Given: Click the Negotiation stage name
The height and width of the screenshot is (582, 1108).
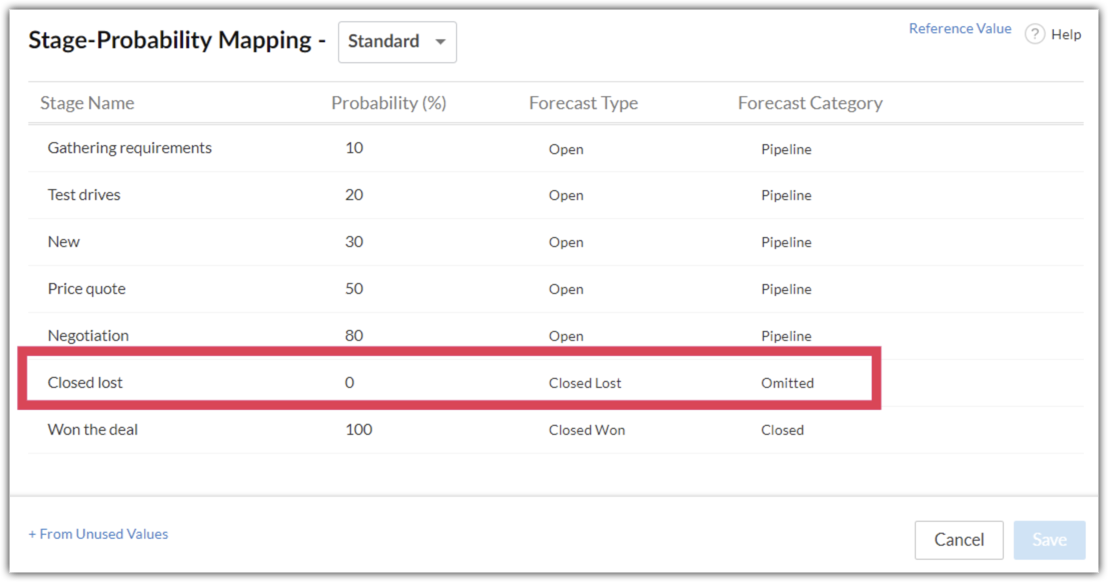Looking at the screenshot, I should pos(88,336).
